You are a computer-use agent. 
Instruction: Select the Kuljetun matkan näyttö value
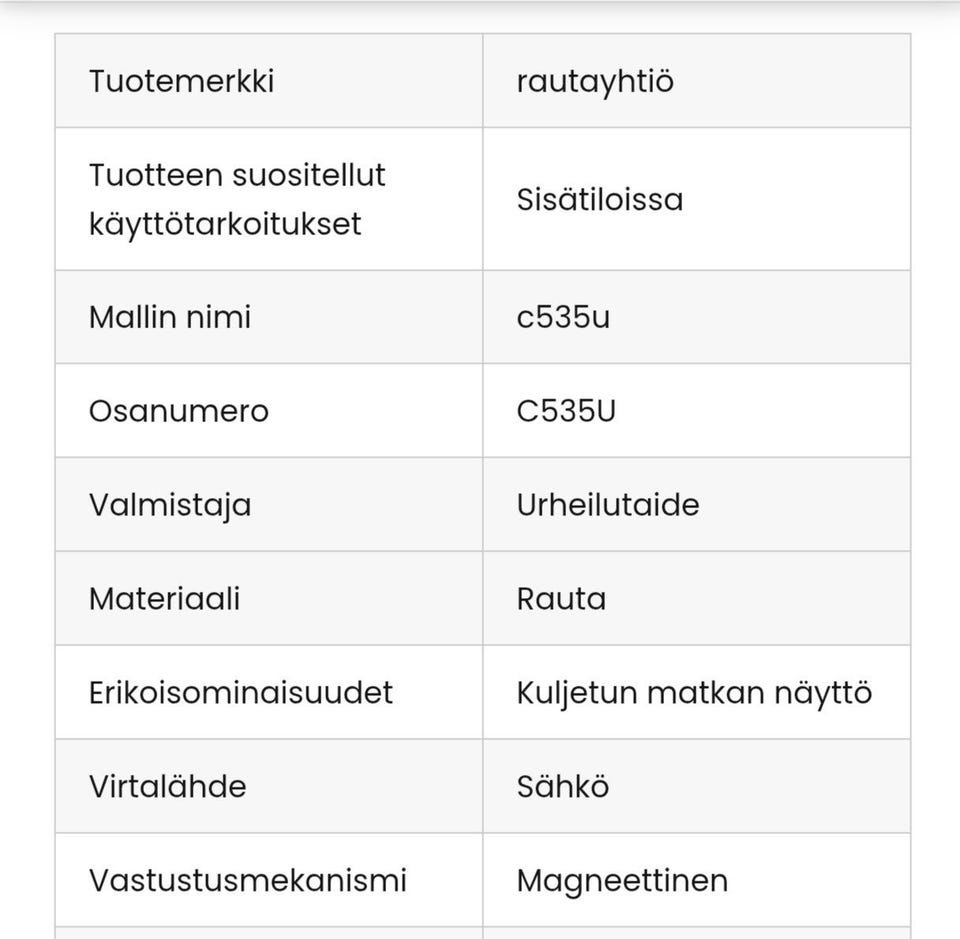click(694, 693)
